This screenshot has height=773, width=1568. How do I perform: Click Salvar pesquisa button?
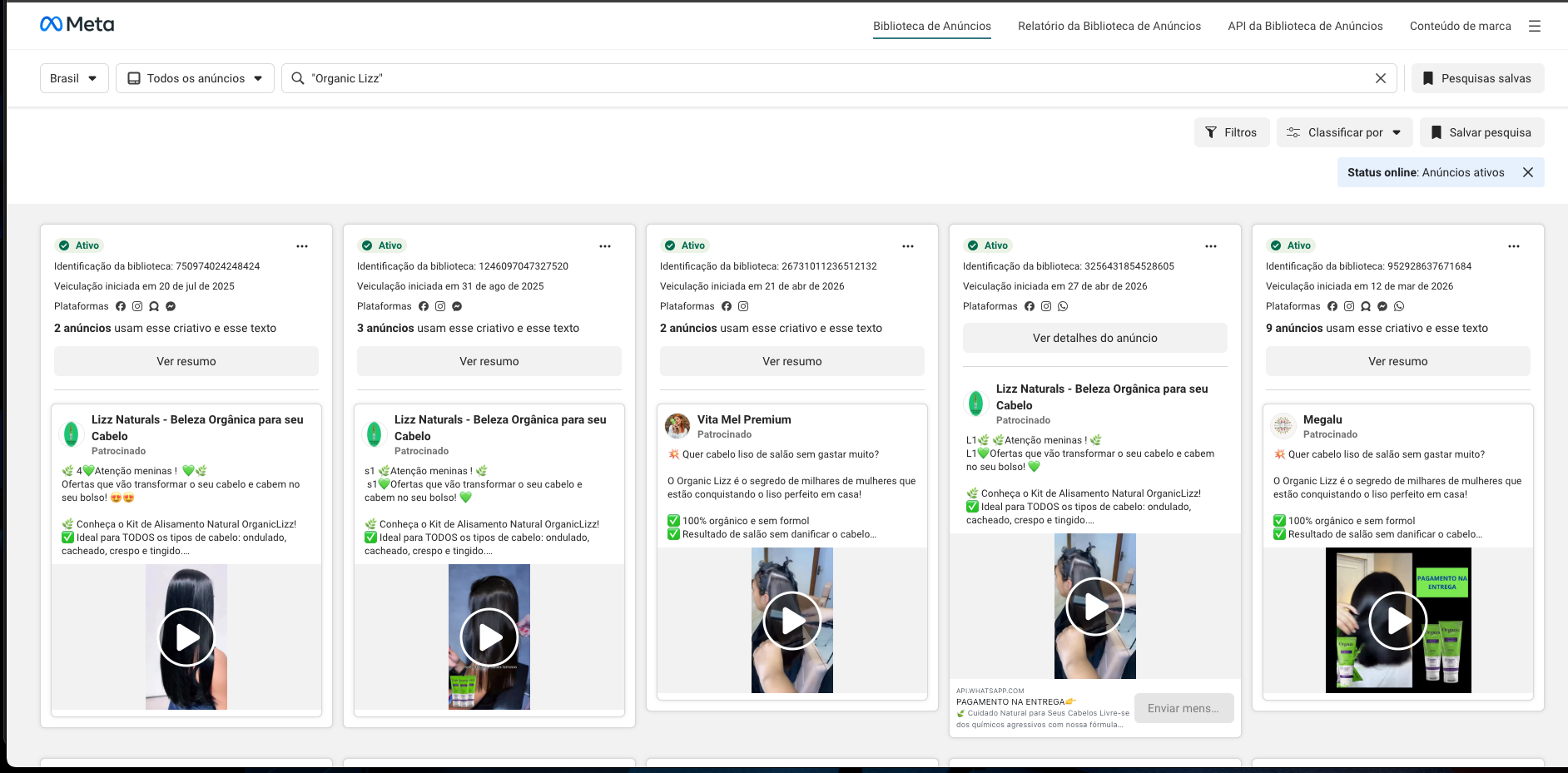1481,132
